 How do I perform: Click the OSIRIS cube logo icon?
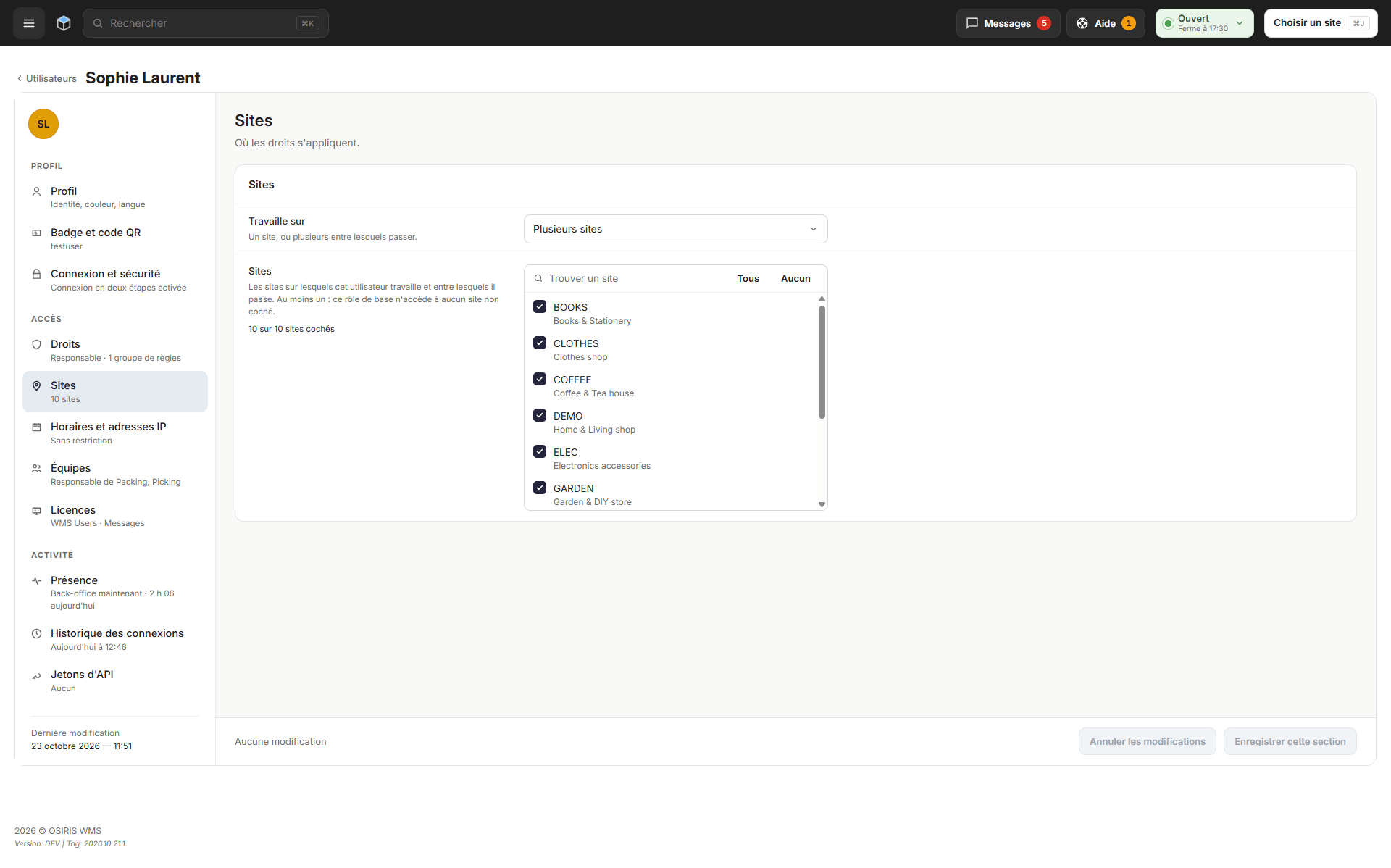tap(64, 23)
